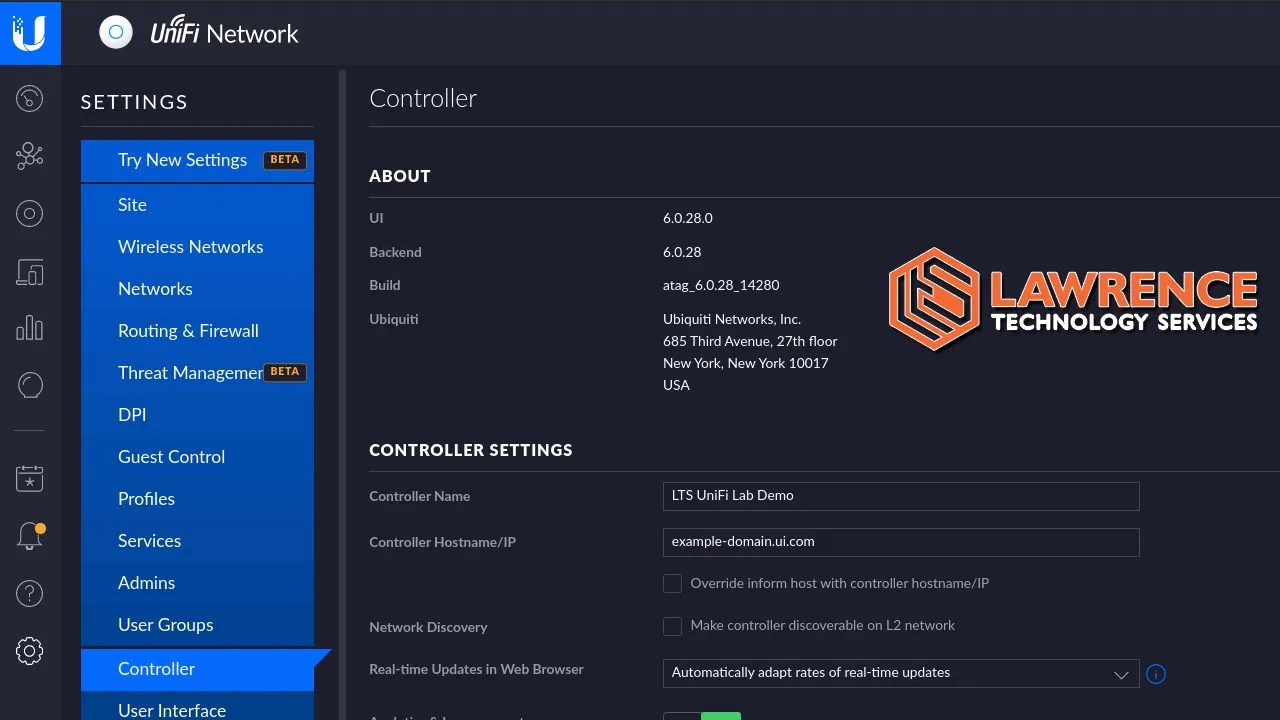This screenshot has height=720, width=1280.
Task: Open the Settings gear icon
Action: click(x=30, y=651)
